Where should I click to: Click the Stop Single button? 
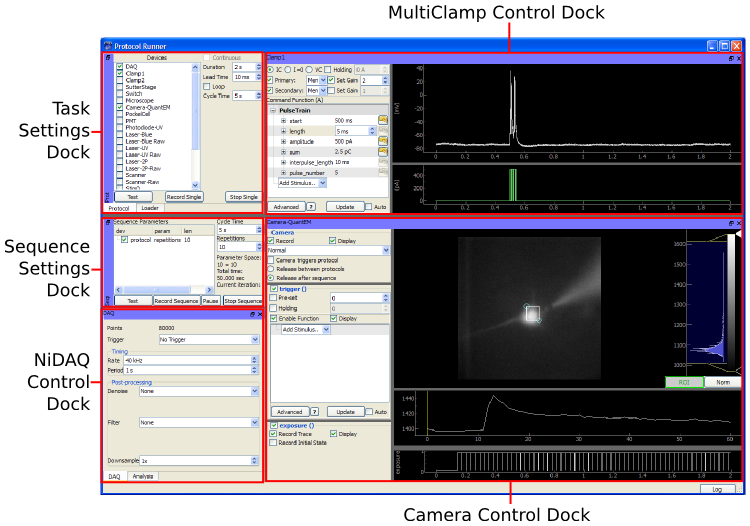pos(243,197)
